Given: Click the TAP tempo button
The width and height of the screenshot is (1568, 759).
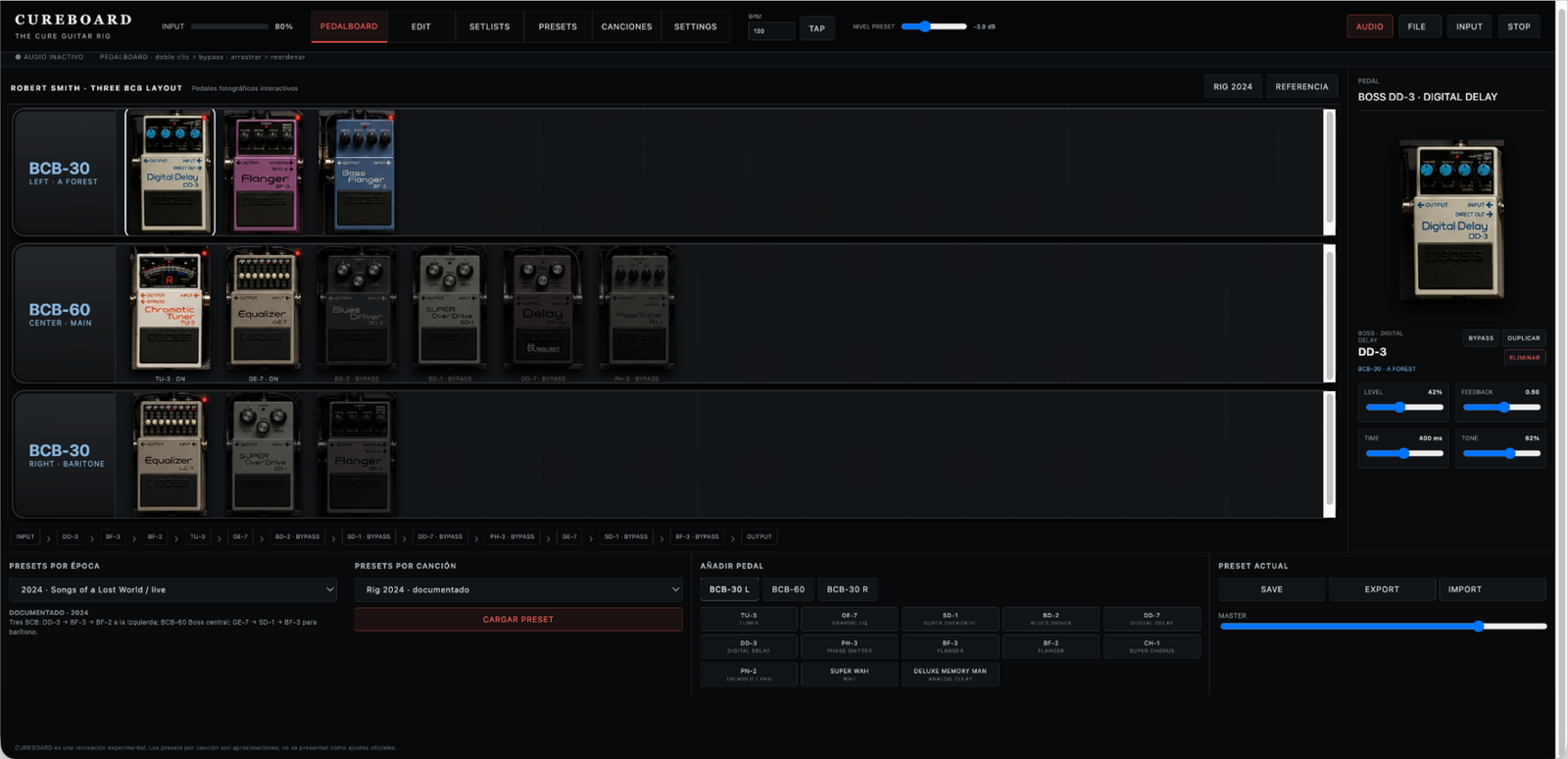Looking at the screenshot, I should [x=817, y=28].
